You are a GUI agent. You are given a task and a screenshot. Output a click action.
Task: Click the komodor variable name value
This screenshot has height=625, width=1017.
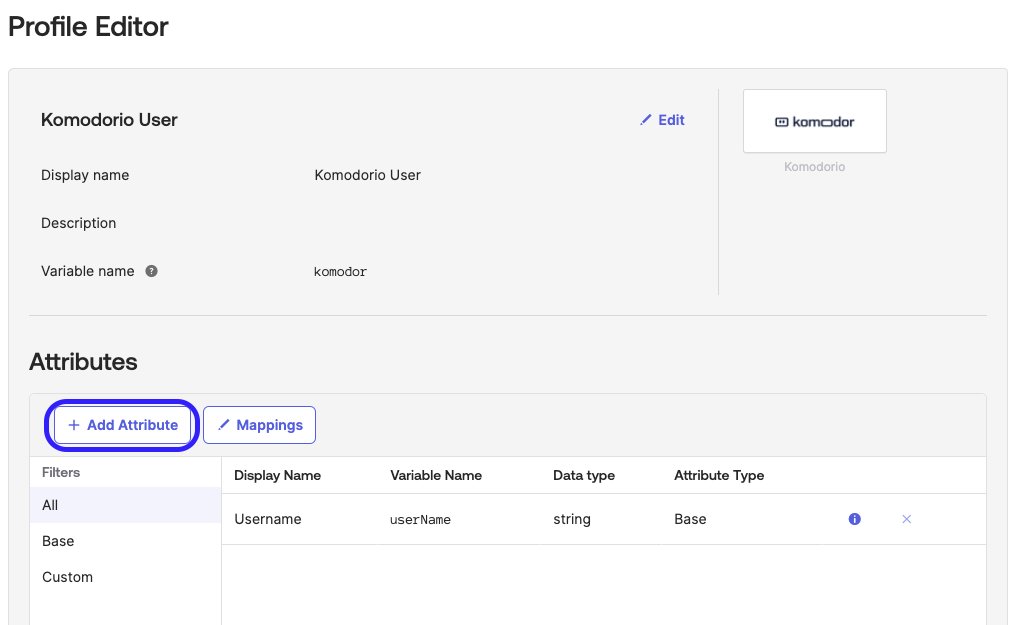[341, 272]
